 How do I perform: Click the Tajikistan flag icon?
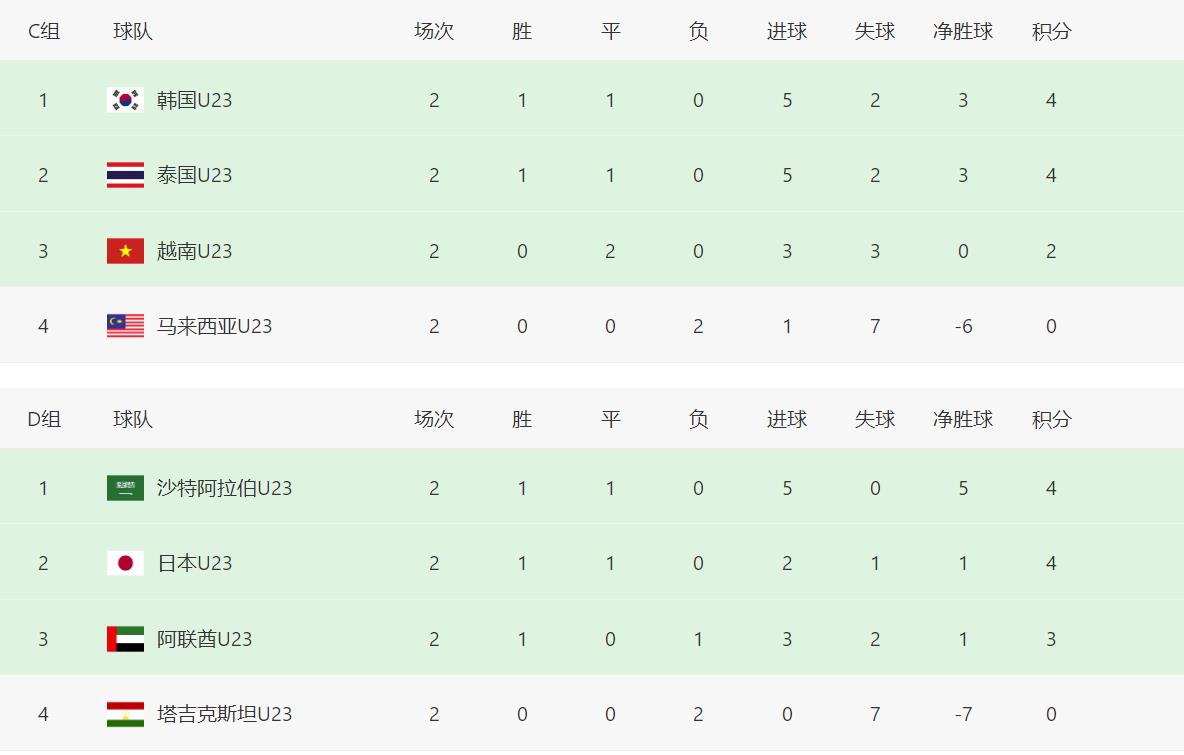(x=125, y=714)
